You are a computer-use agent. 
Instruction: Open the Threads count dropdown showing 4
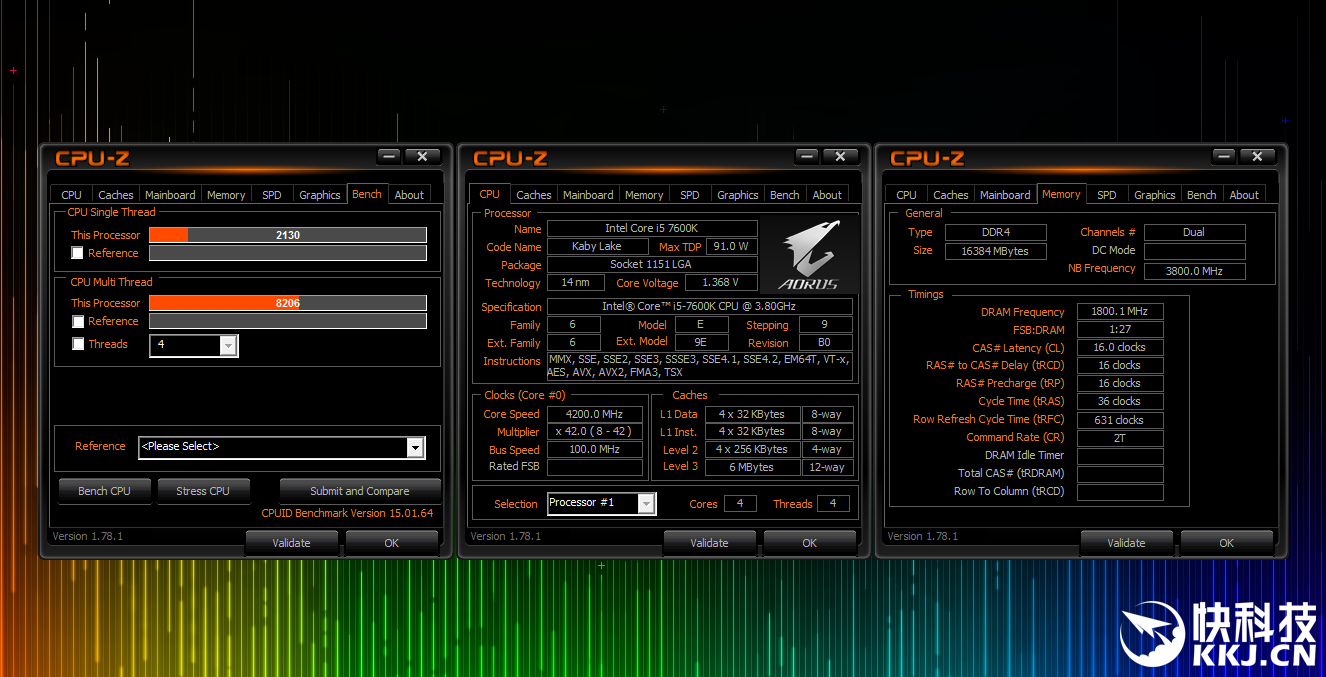click(227, 345)
